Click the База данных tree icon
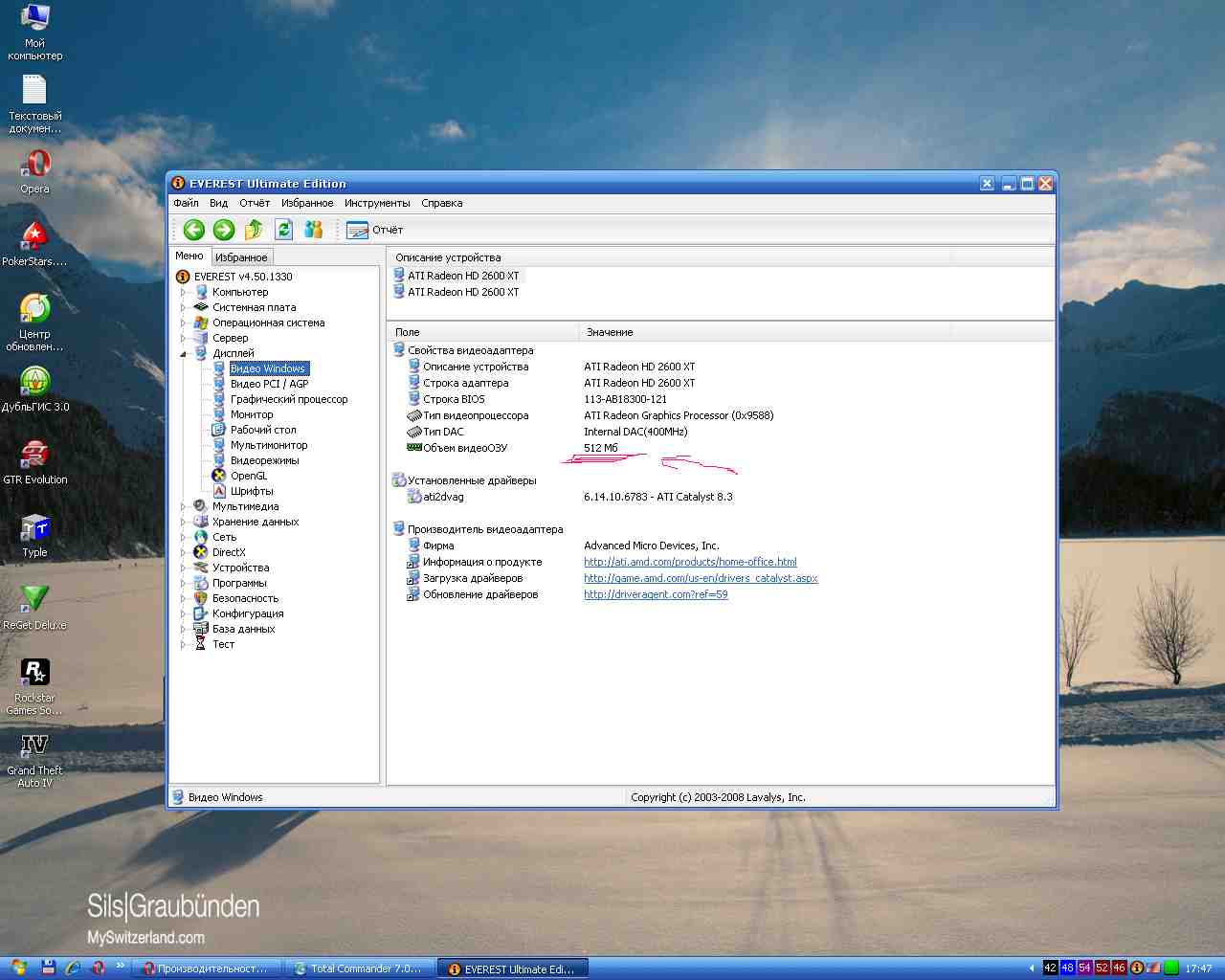 [x=201, y=629]
